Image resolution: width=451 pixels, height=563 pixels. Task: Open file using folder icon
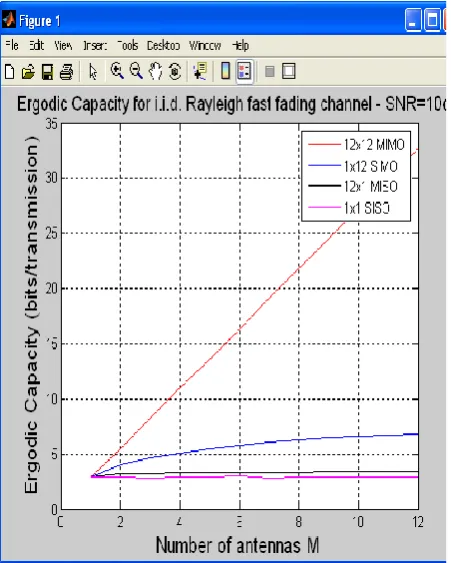coord(28,72)
